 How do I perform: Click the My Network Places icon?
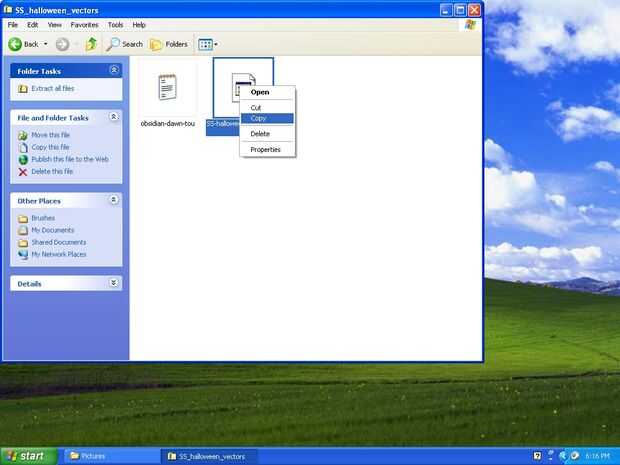click(x=23, y=255)
